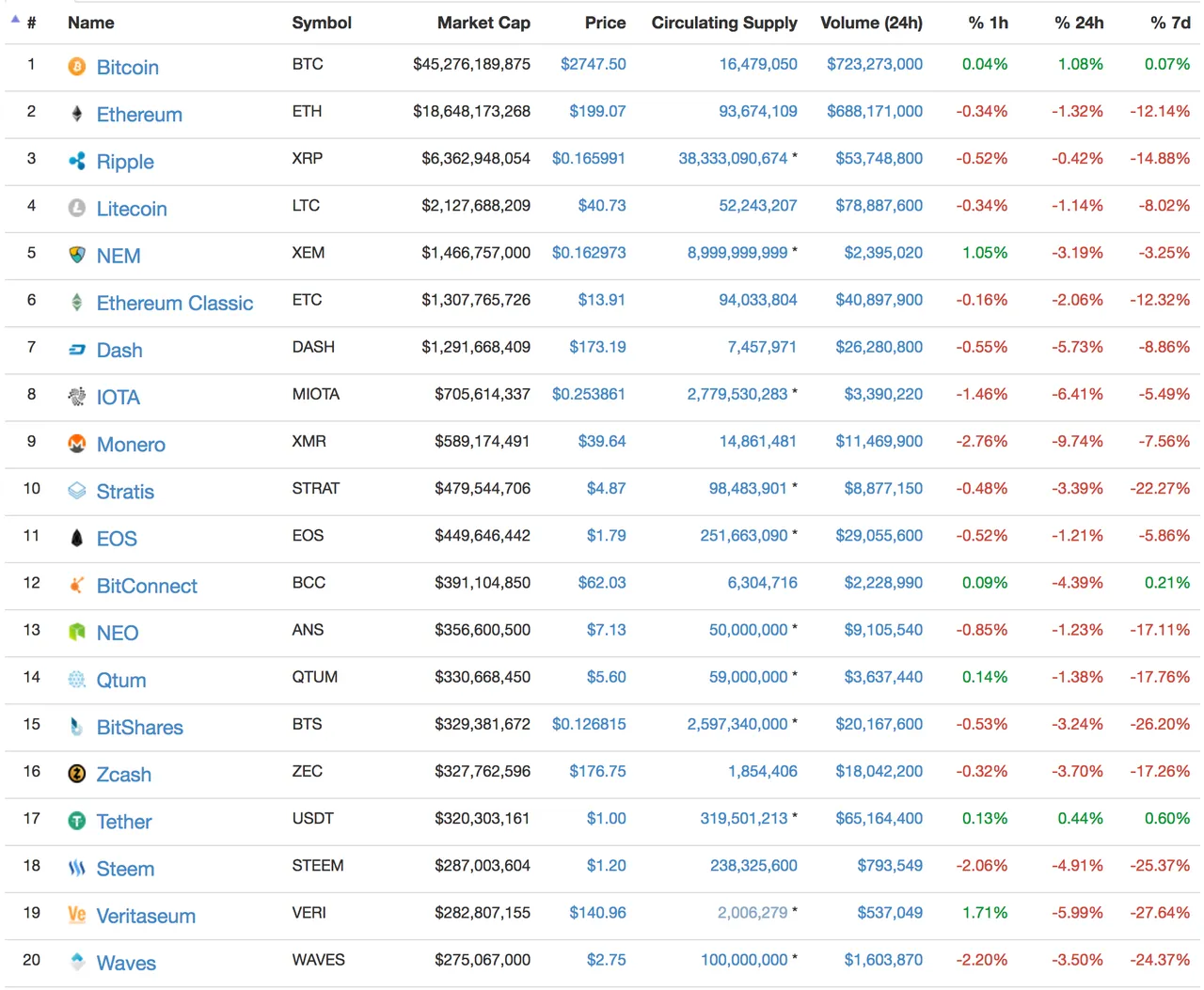Click Stratis price $4.87
Image resolution: width=1204 pixels, height=990 pixels.
coord(606,488)
